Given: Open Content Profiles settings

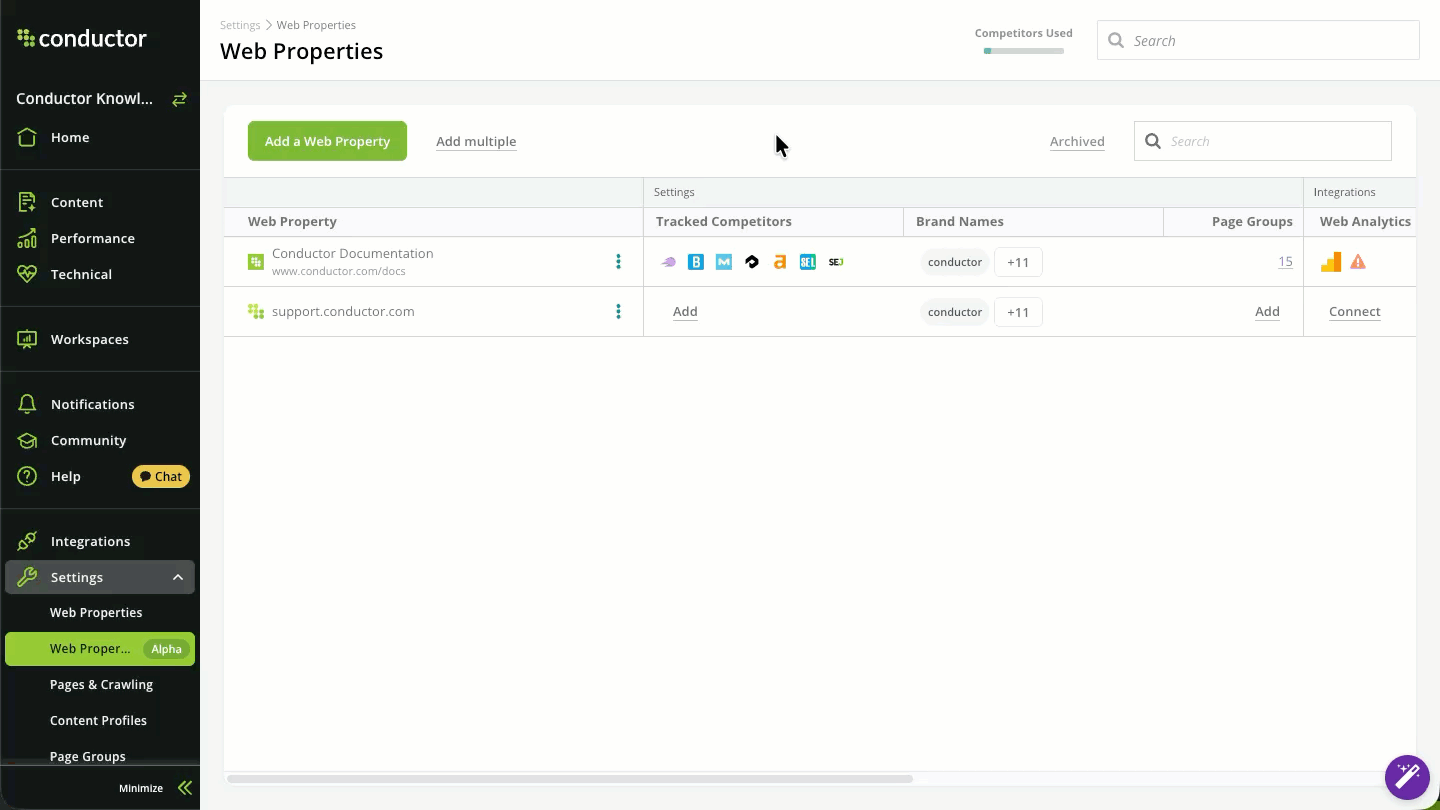Looking at the screenshot, I should pyautogui.click(x=98, y=721).
